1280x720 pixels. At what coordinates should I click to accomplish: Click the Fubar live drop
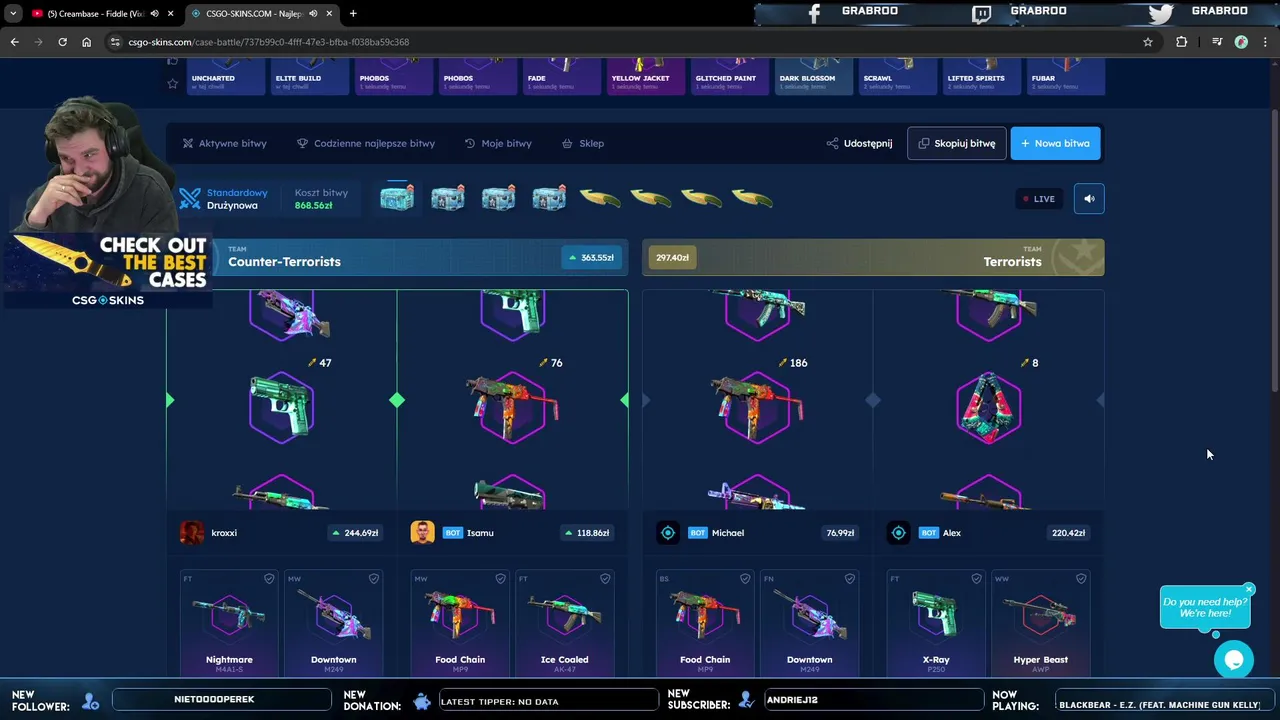(x=1066, y=77)
